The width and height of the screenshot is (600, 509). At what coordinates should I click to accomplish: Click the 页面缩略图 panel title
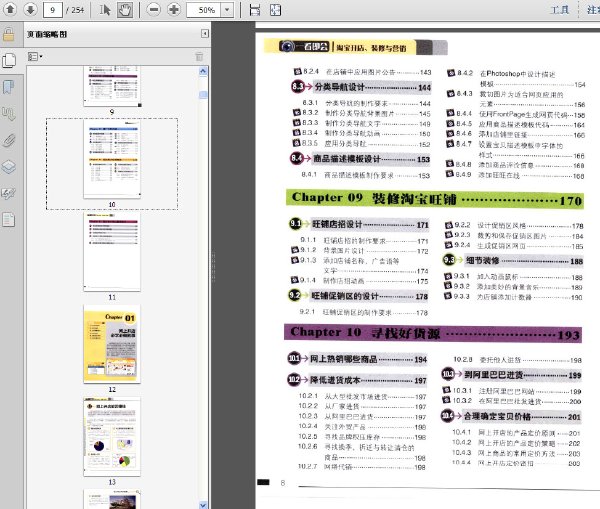47,34
